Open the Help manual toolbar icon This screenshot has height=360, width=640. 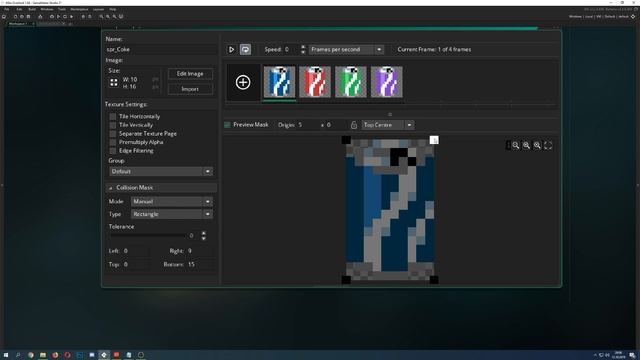[x=90, y=17]
